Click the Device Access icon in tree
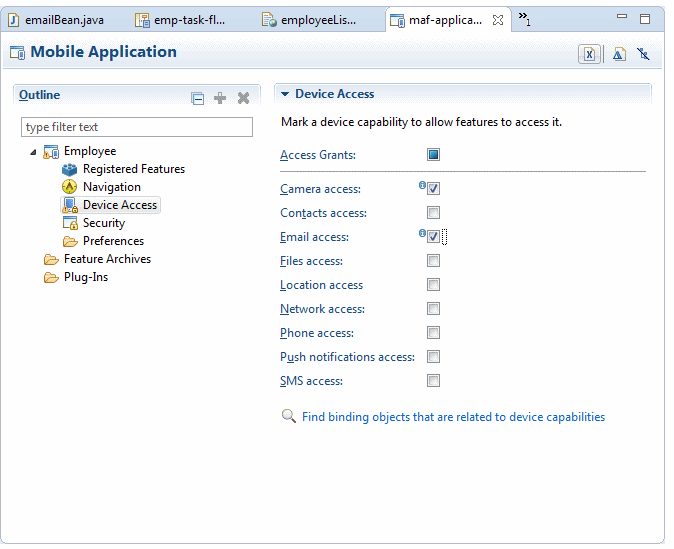This screenshot has height=549, width=674. tap(70, 205)
